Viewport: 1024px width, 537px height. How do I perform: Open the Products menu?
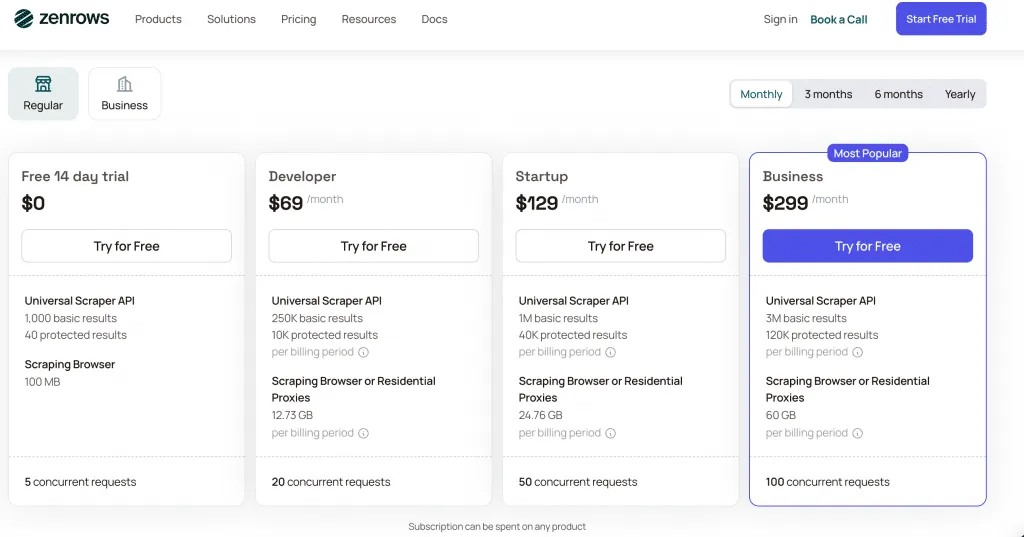[x=158, y=20]
